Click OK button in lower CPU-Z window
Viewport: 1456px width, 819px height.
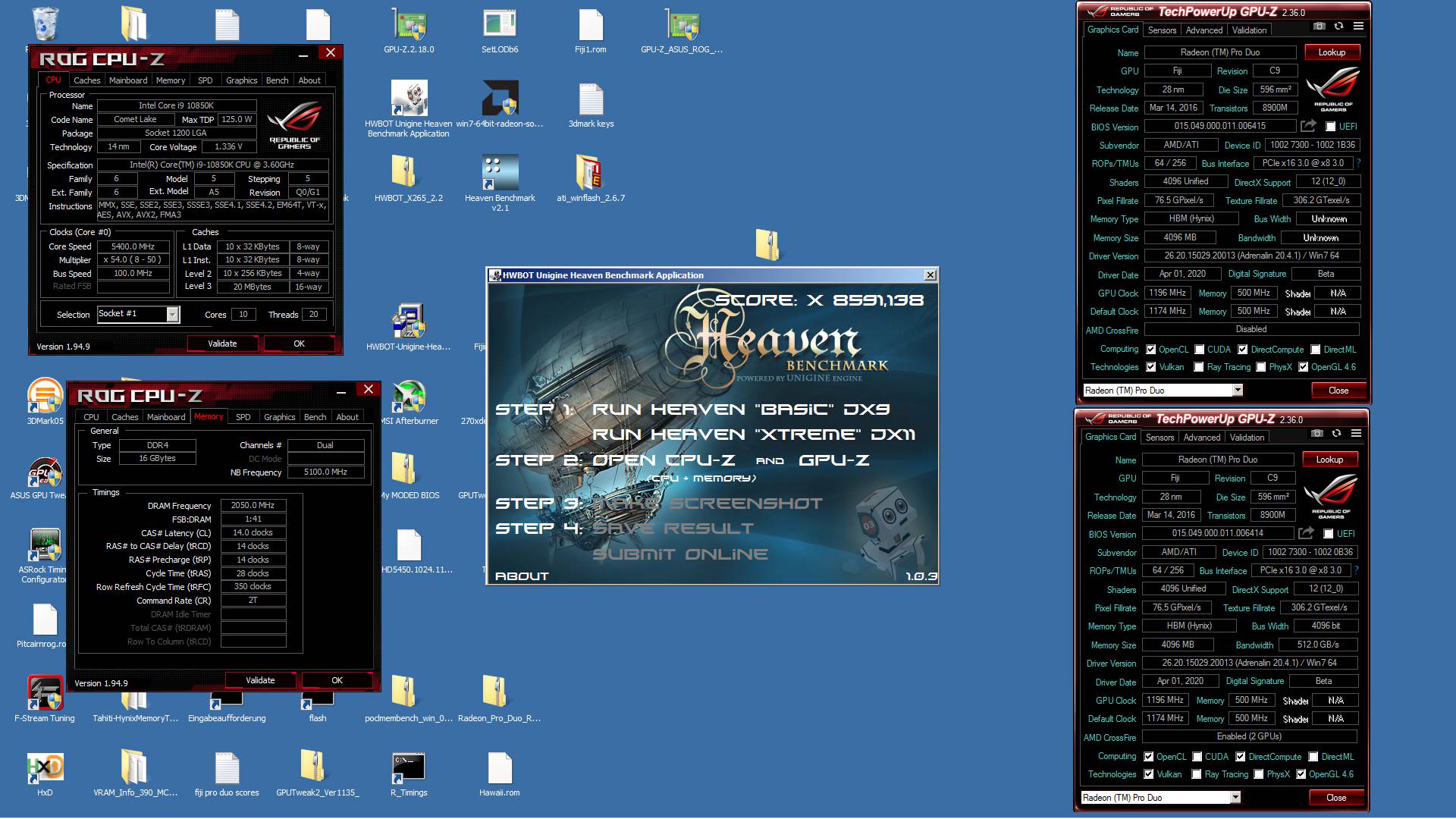(337, 680)
